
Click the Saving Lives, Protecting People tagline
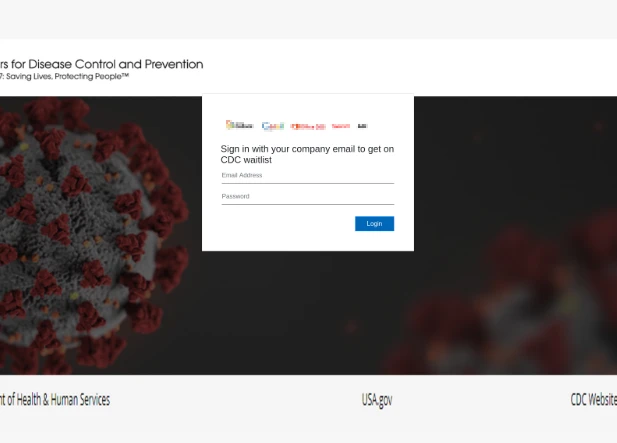pyautogui.click(x=65, y=76)
